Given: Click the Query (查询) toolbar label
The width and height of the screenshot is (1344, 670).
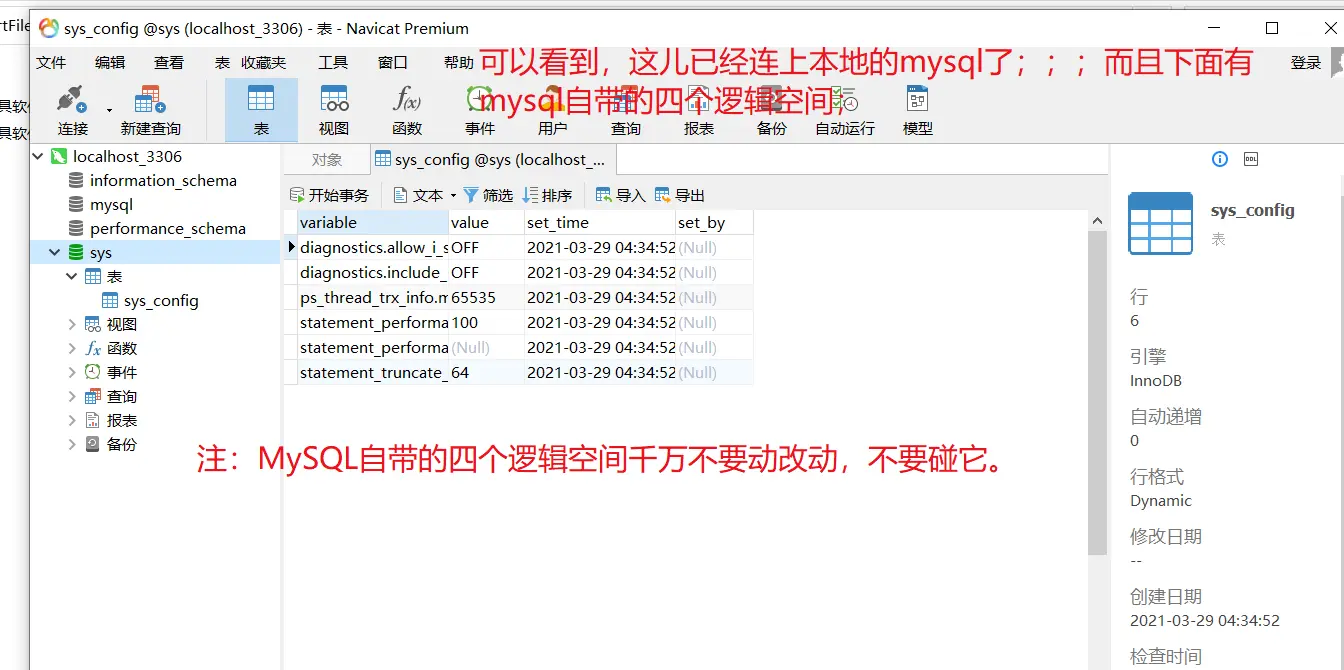Looking at the screenshot, I should tap(626, 129).
